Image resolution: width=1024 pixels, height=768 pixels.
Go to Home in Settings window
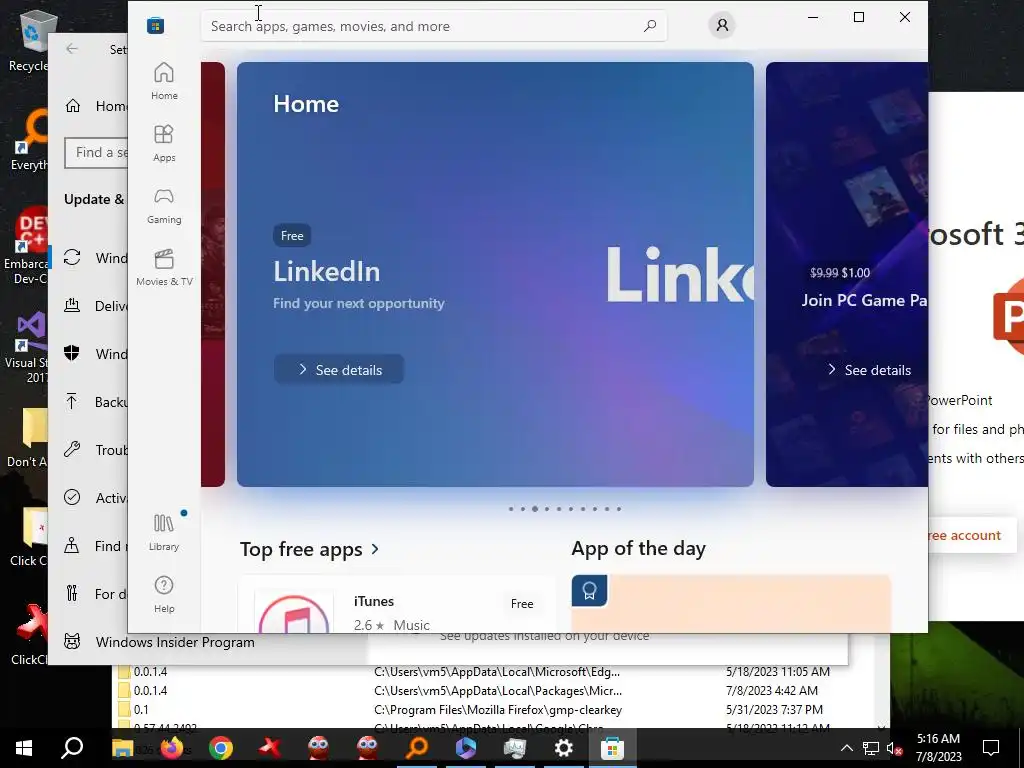tap(95, 106)
